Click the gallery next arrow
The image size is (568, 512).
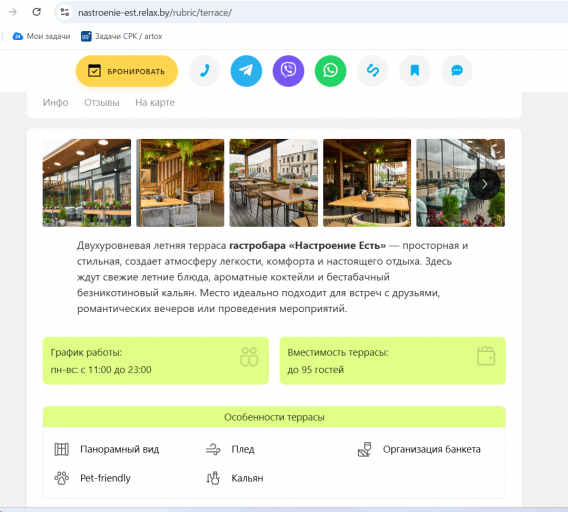tap(485, 184)
